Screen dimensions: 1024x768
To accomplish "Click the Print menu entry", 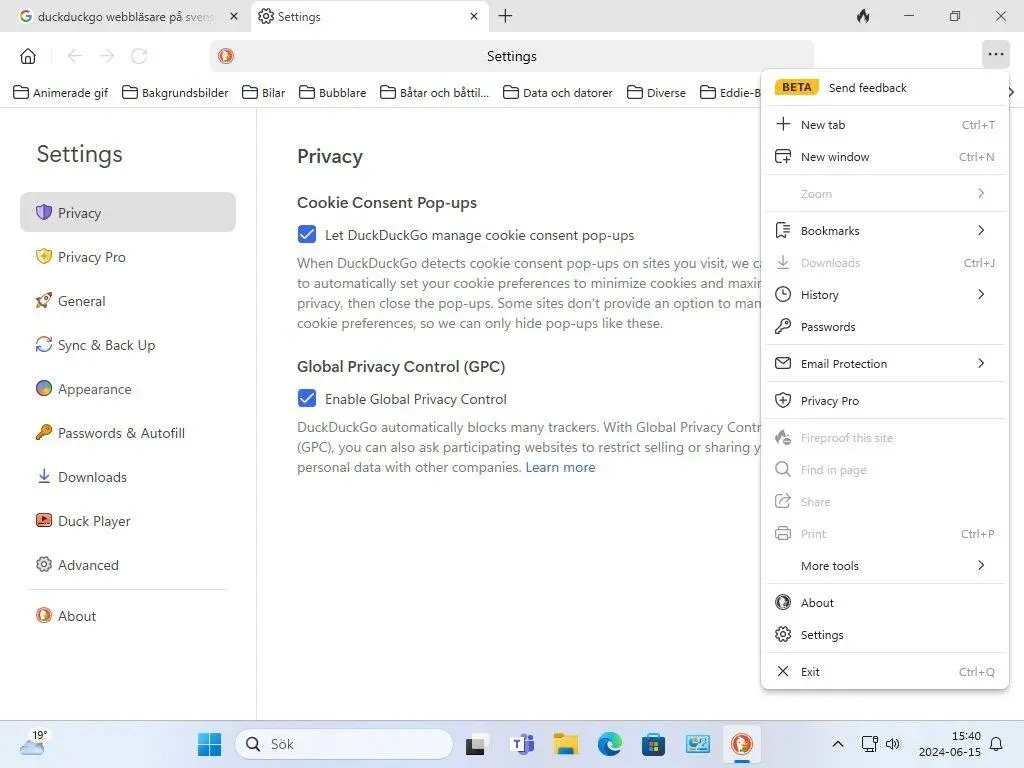I will tap(885, 534).
